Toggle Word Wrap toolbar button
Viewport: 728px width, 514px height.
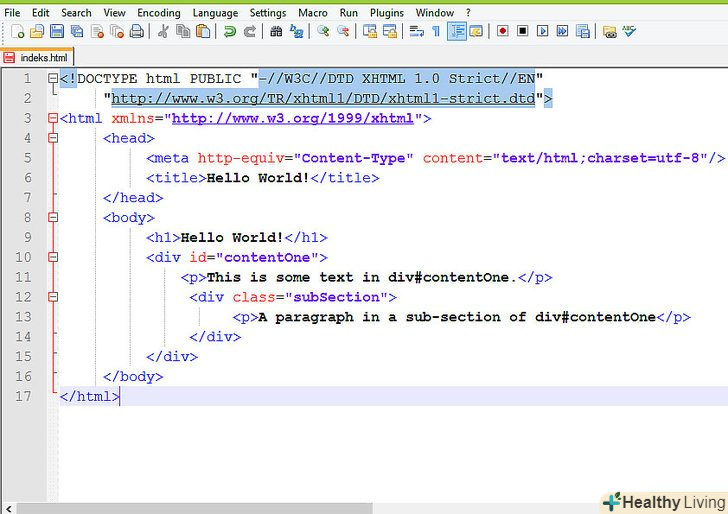point(416,32)
